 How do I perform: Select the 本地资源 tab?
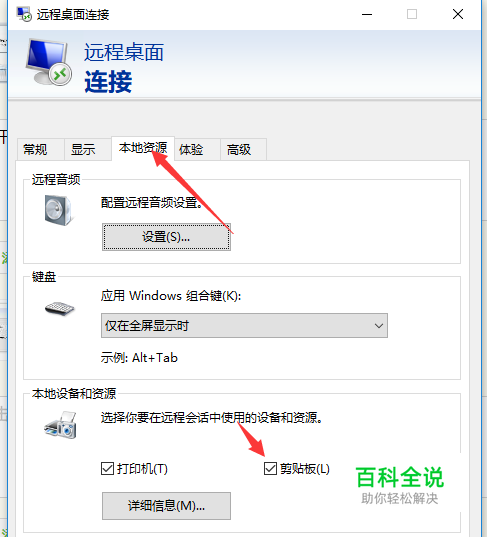143,148
